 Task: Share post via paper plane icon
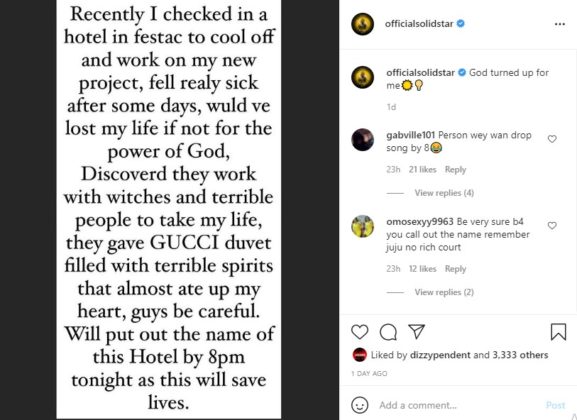(x=417, y=331)
